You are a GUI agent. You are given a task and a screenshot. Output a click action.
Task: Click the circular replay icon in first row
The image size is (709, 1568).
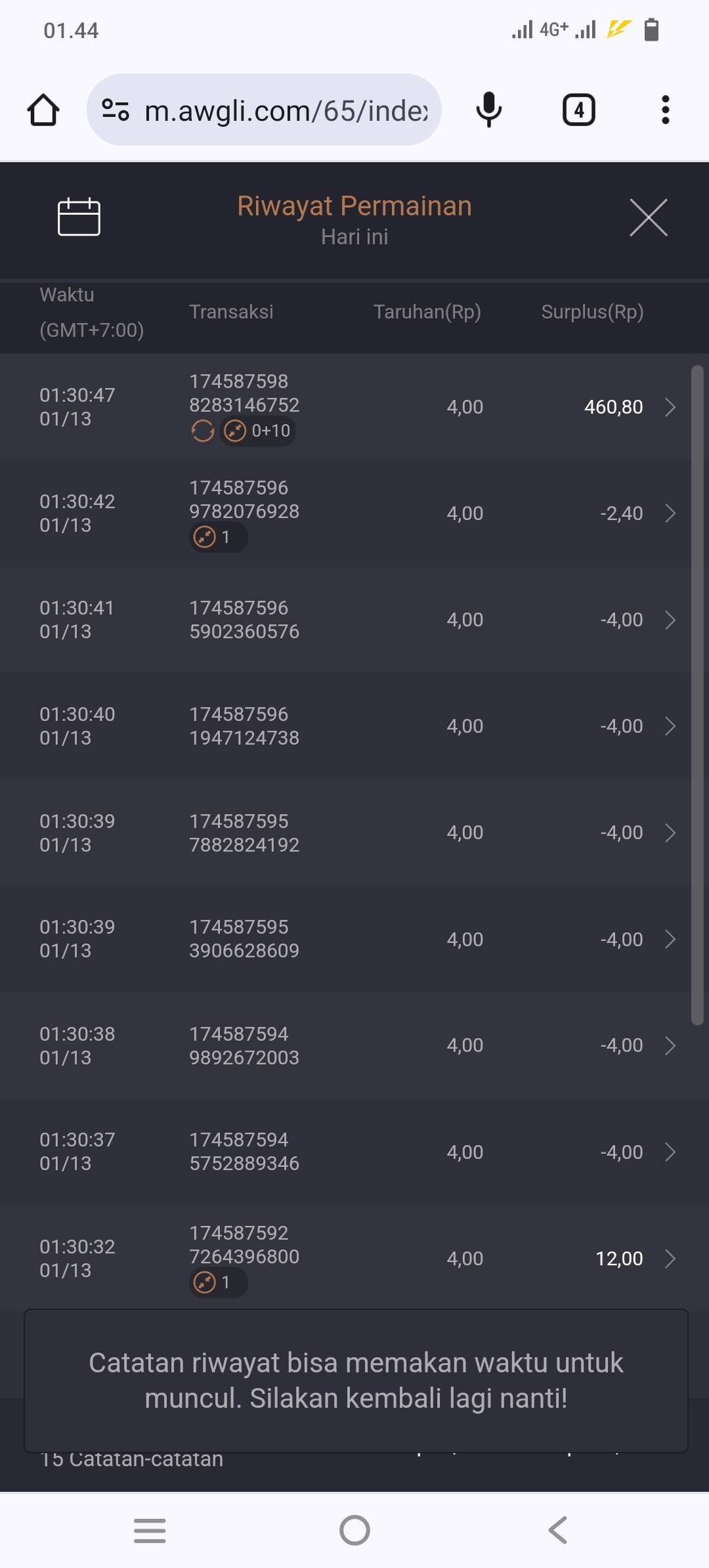[203, 431]
